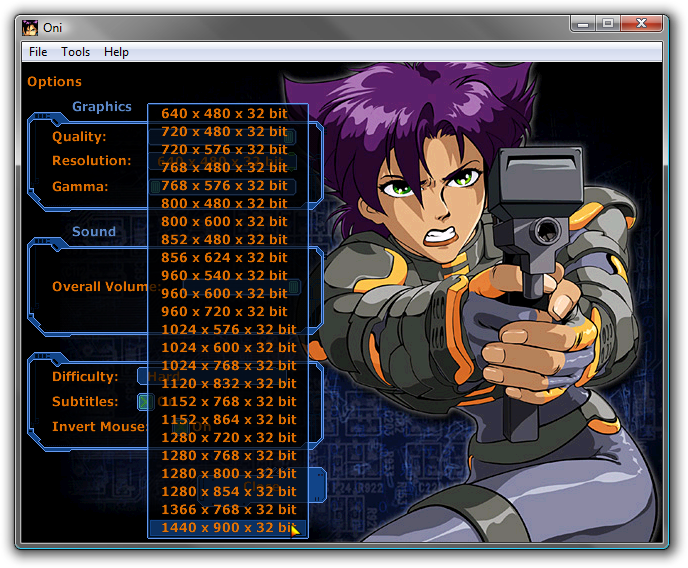Choose 768 x 480 x 32 bit option
The height and width of the screenshot is (568, 688).
click(x=228, y=168)
